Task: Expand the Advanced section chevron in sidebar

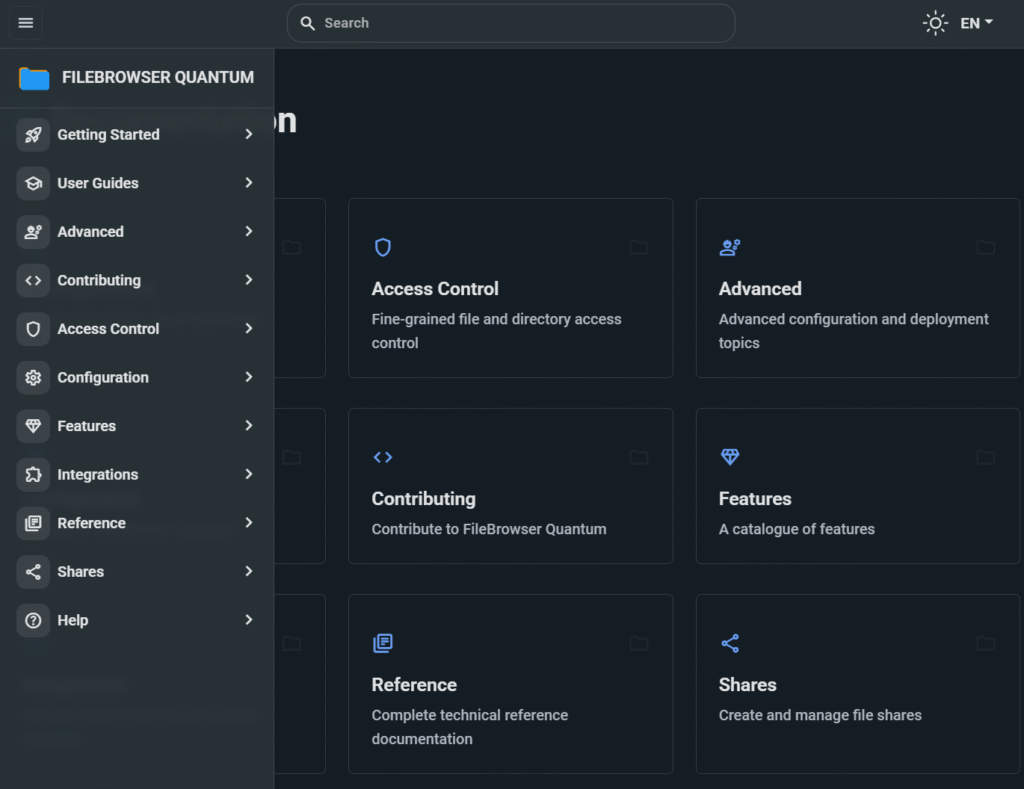Action: click(249, 232)
